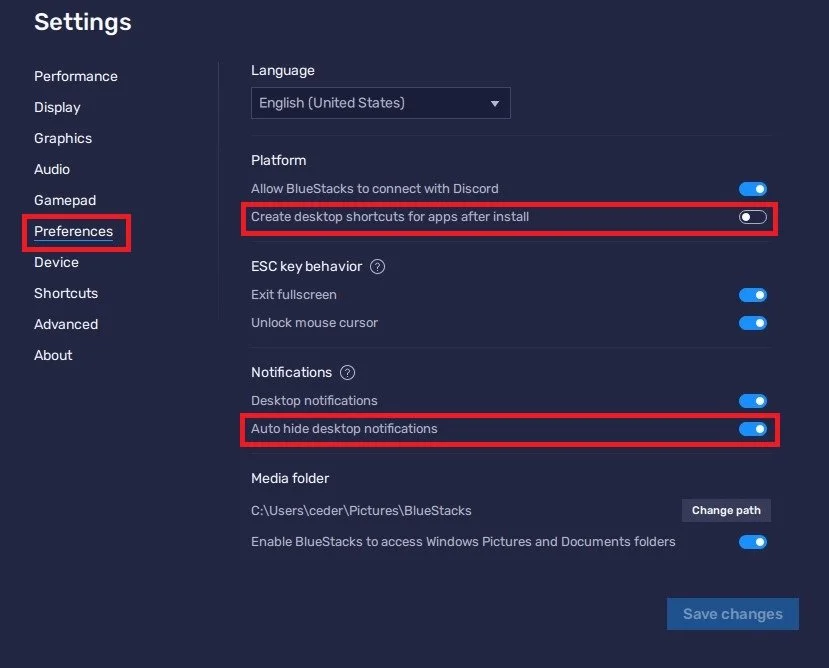This screenshot has width=829, height=668.
Task: Click the Language dropdown arrow
Action: tap(495, 103)
